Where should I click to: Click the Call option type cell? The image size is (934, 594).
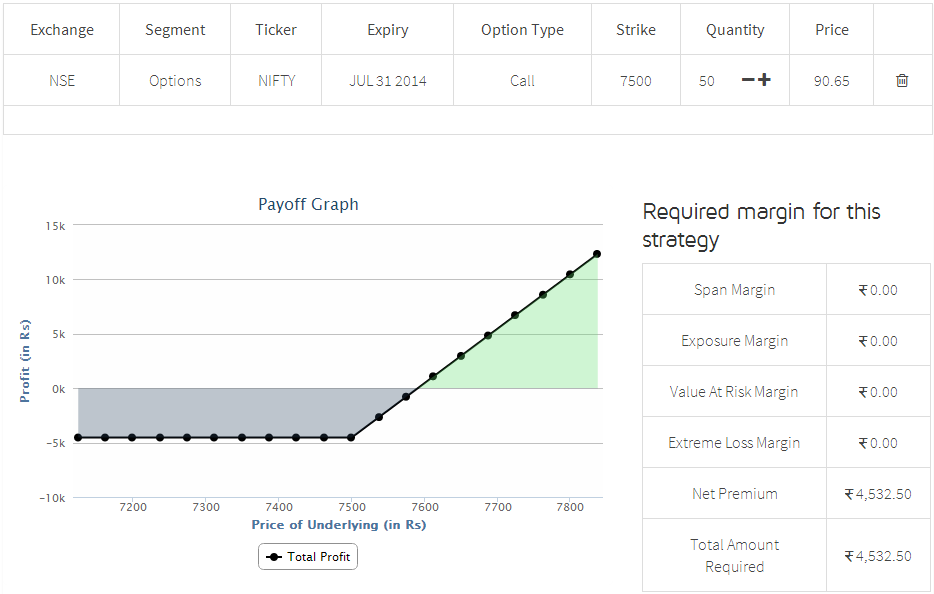tap(522, 81)
